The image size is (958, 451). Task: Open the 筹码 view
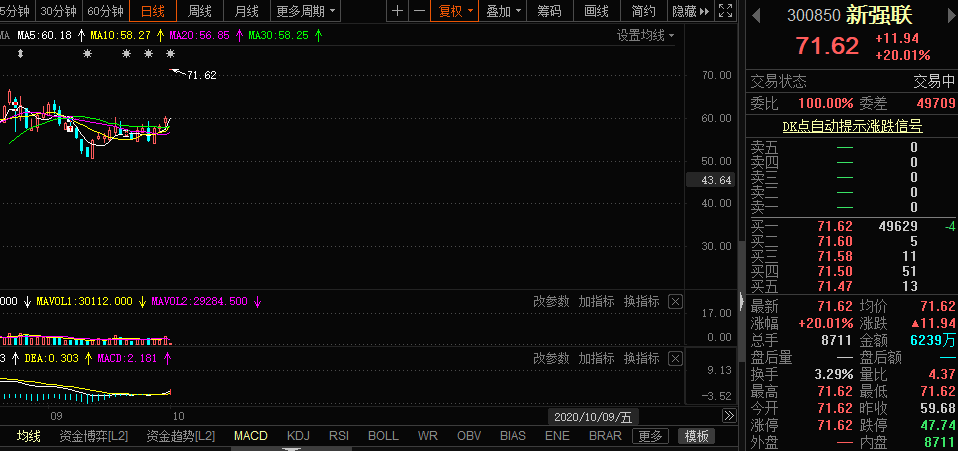point(550,11)
